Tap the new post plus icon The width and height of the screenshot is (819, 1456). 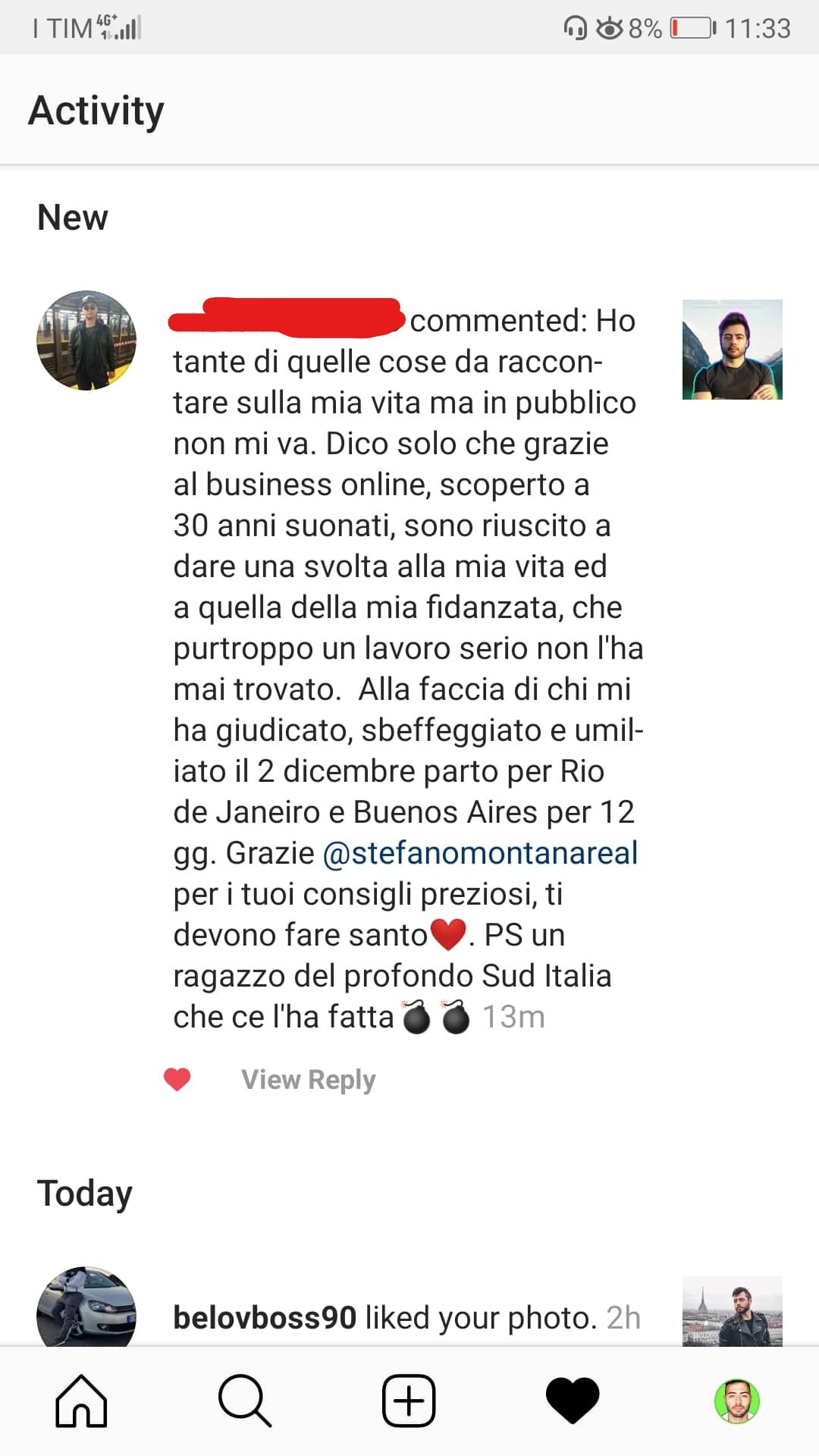coord(409,1400)
